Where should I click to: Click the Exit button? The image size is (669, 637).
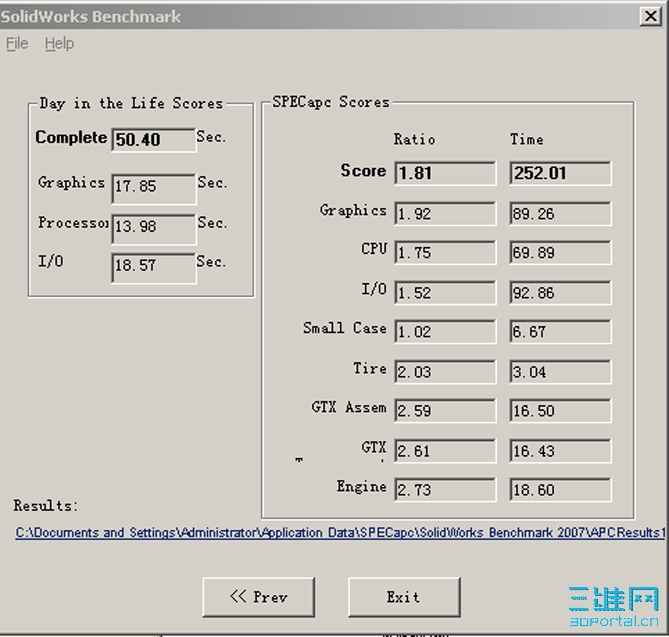coord(404,597)
